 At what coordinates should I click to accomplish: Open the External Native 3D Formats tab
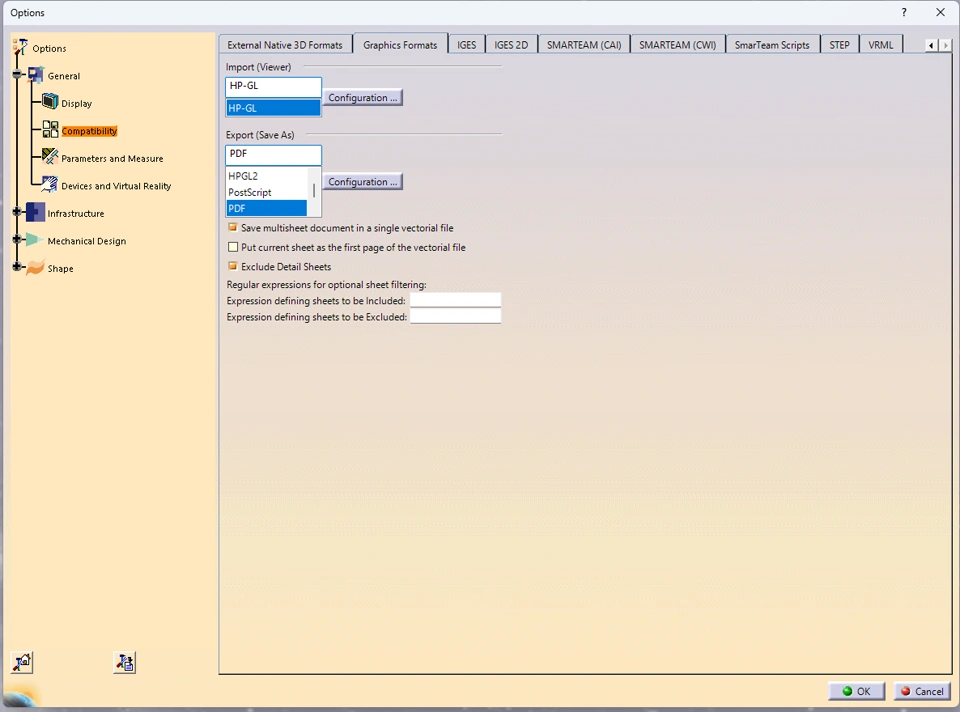[284, 45]
